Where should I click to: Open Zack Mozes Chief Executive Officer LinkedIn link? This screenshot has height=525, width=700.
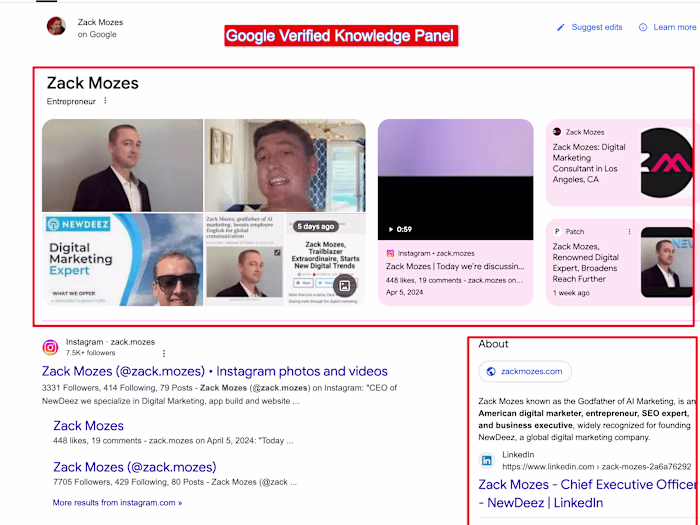tap(588, 494)
